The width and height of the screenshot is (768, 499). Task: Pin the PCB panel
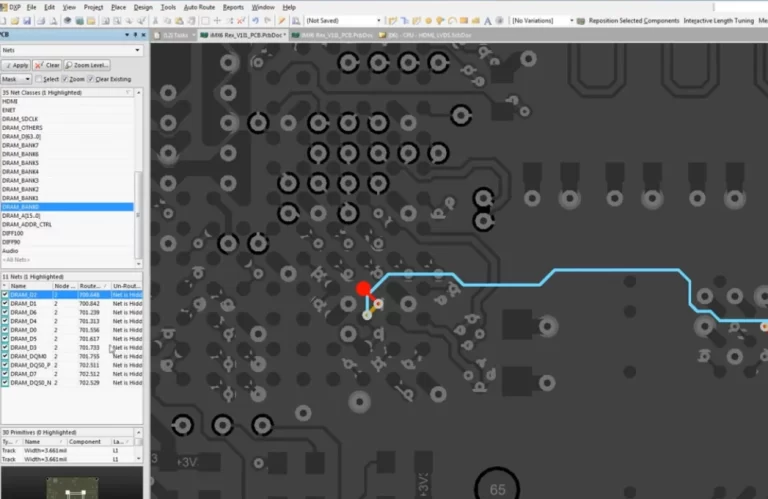point(135,35)
